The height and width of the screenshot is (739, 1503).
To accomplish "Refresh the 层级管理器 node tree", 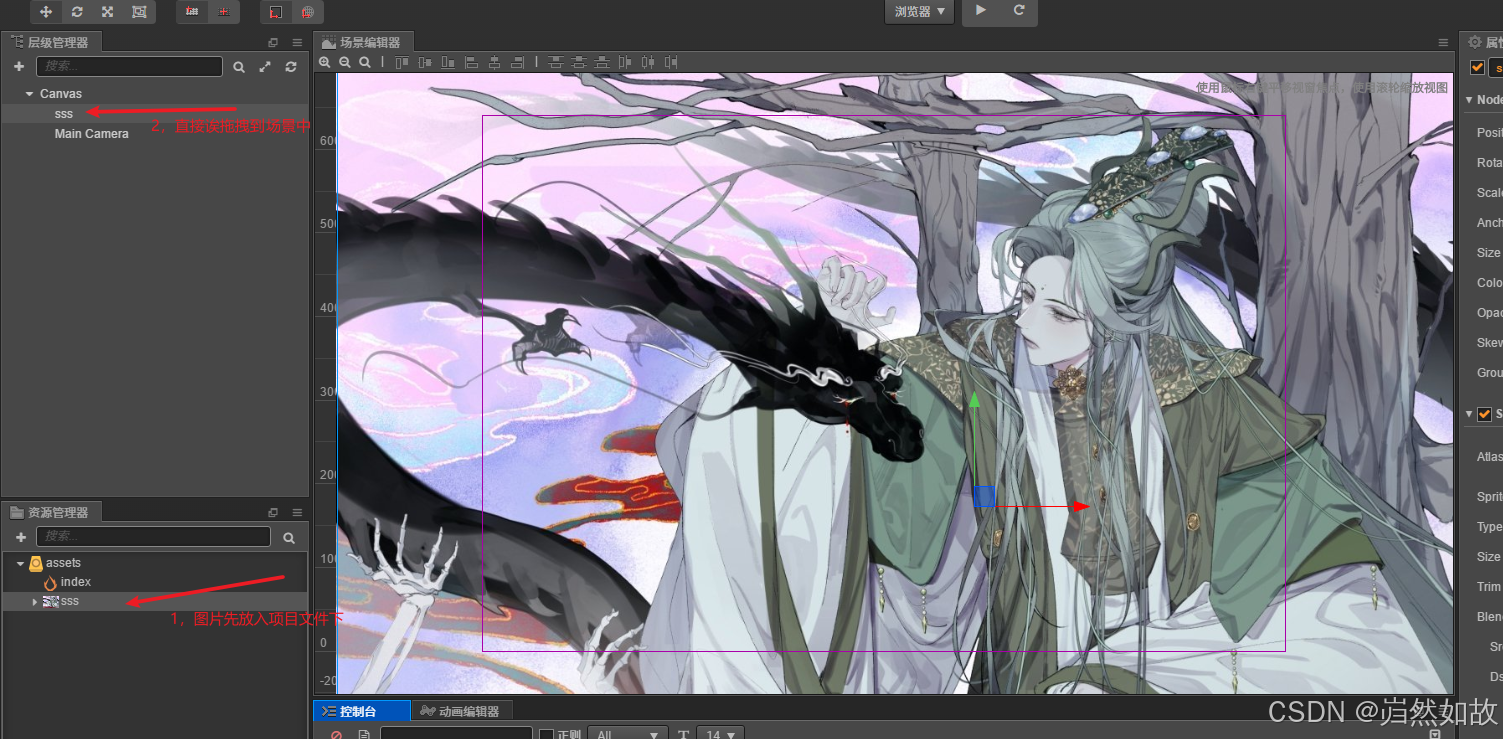I will [x=291, y=67].
